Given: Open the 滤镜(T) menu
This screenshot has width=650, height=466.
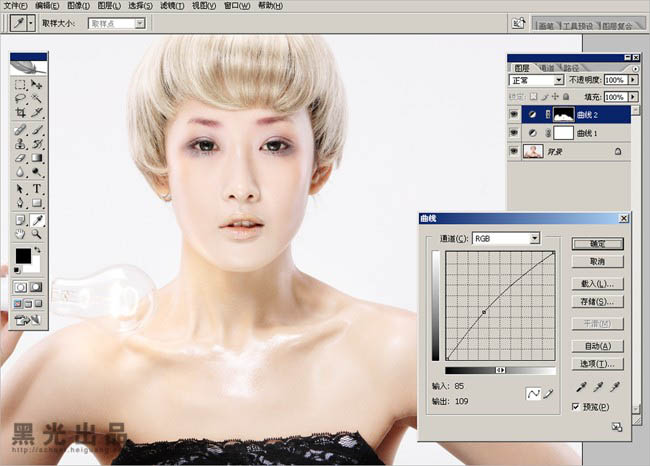Looking at the screenshot, I should click(172, 6).
